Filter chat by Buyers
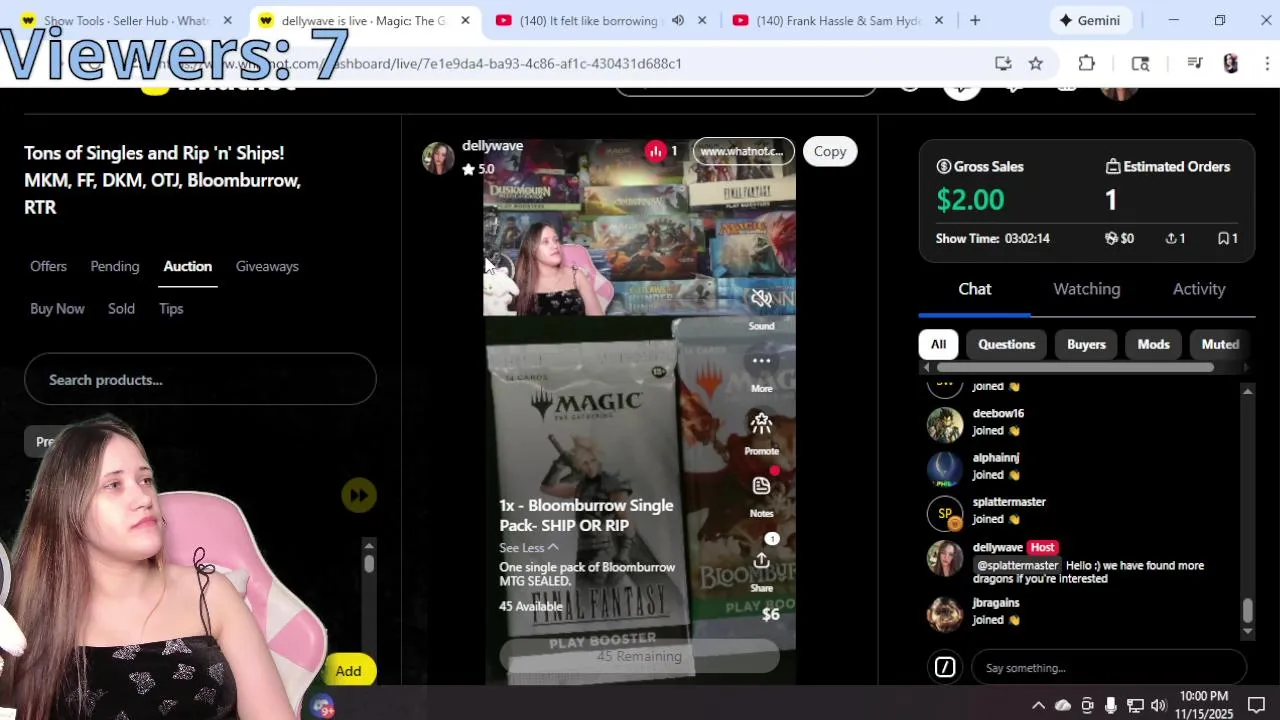Screen dimensions: 1280x720 (1086, 344)
